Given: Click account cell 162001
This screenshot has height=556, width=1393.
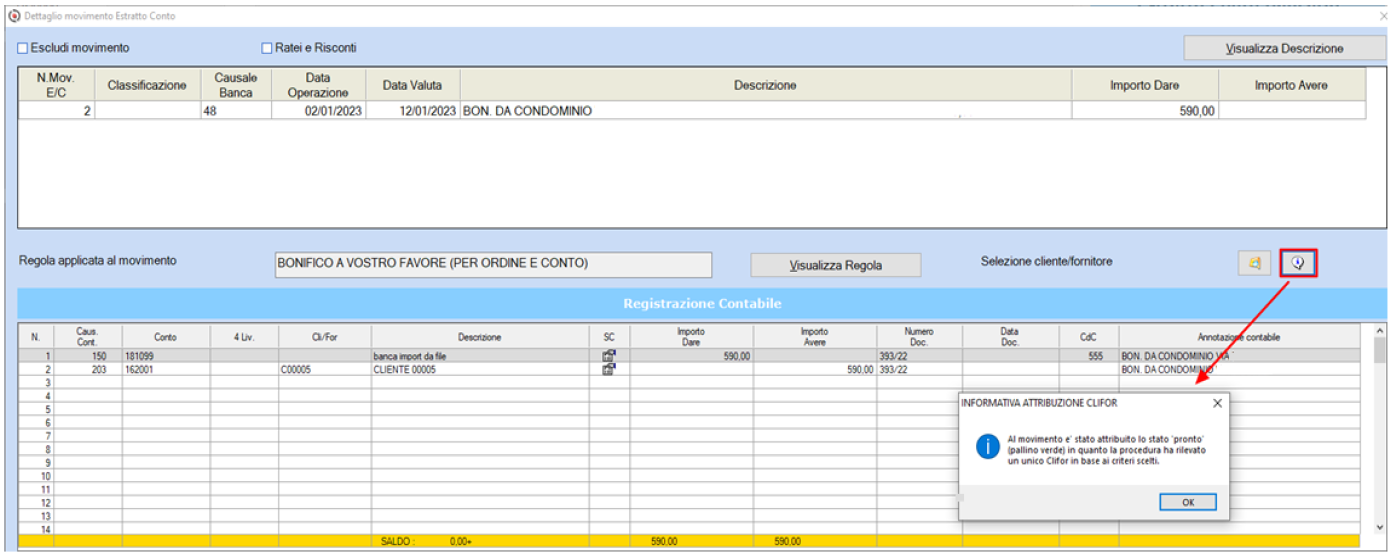Looking at the screenshot, I should click(166, 369).
